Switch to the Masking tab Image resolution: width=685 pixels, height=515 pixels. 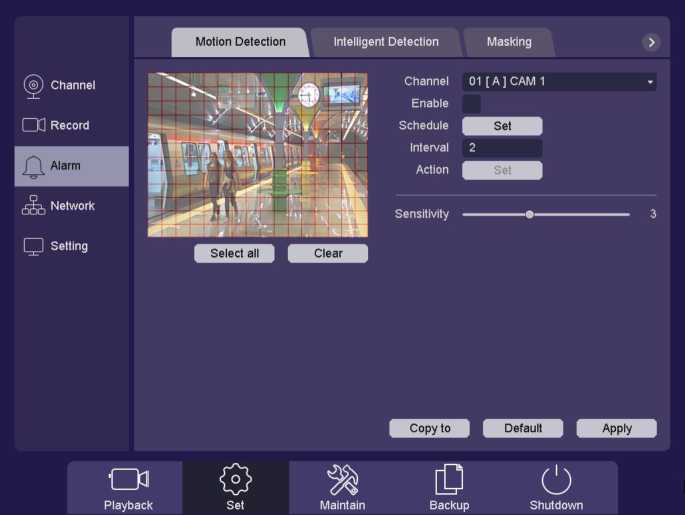pos(509,42)
